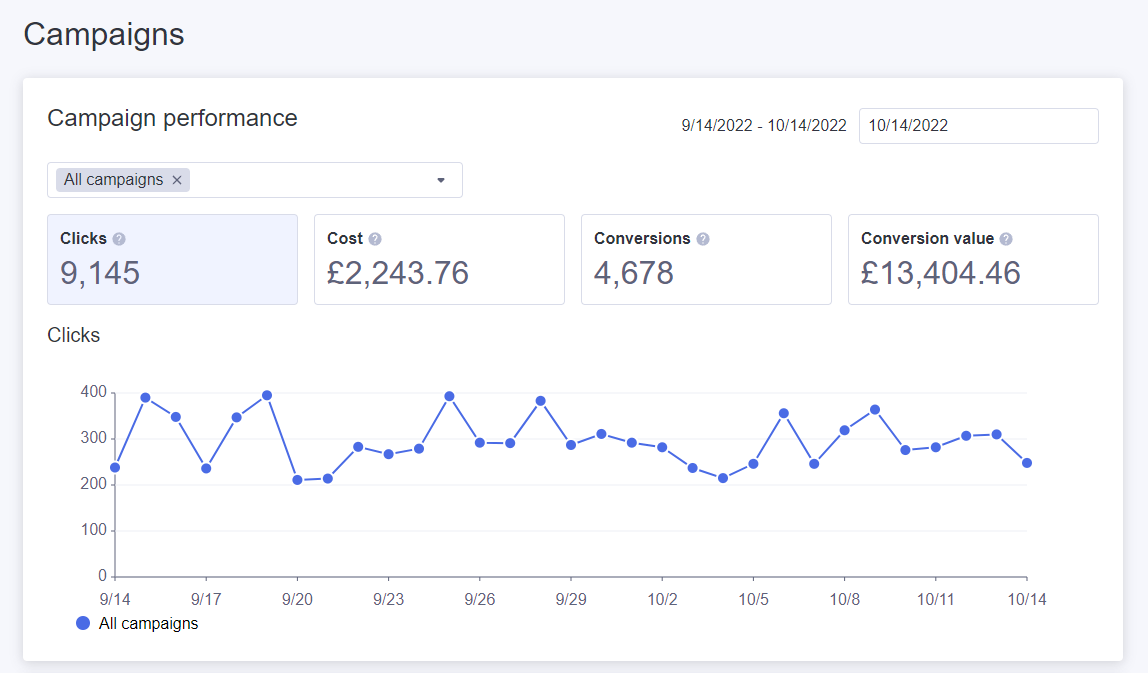Show the Conversion value metric card
The width and height of the screenshot is (1148, 673).
pos(973,259)
